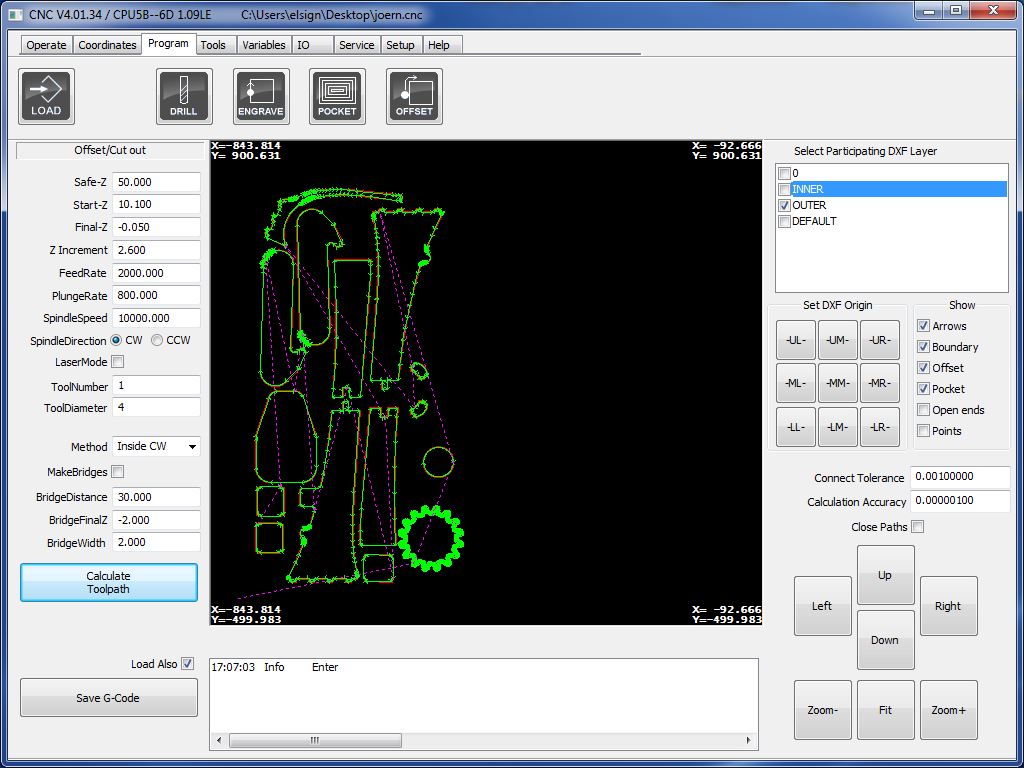Screen dimensions: 1024x768
Task: Click the Calculate Toolpath button
Action: (109, 583)
